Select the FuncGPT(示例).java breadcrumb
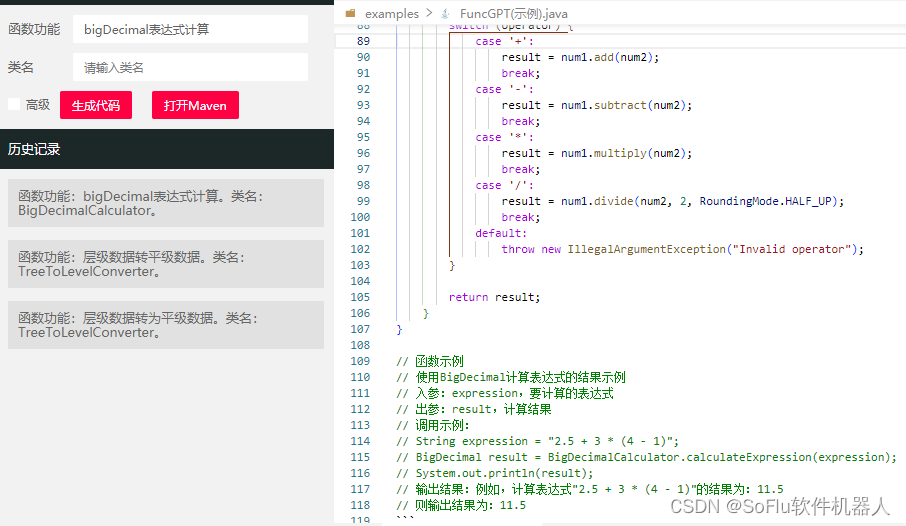This screenshot has width=906, height=526. pyautogui.click(x=514, y=13)
